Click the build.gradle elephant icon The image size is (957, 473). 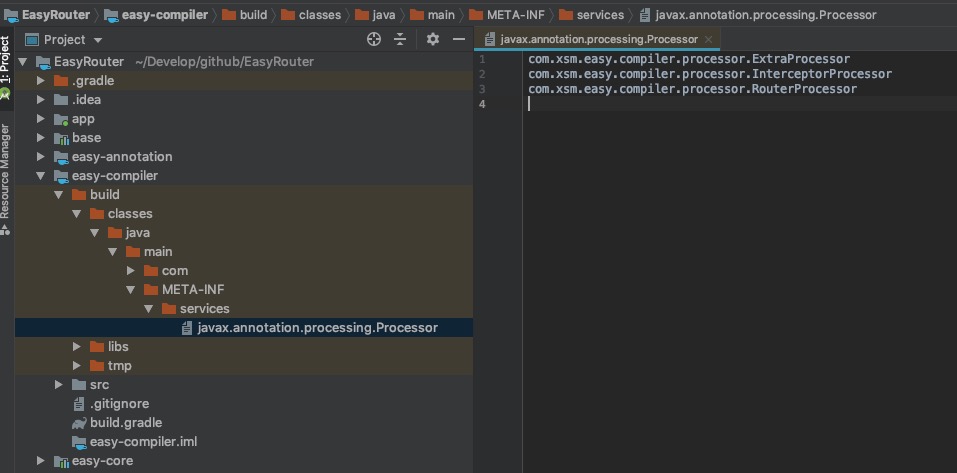click(x=79, y=422)
